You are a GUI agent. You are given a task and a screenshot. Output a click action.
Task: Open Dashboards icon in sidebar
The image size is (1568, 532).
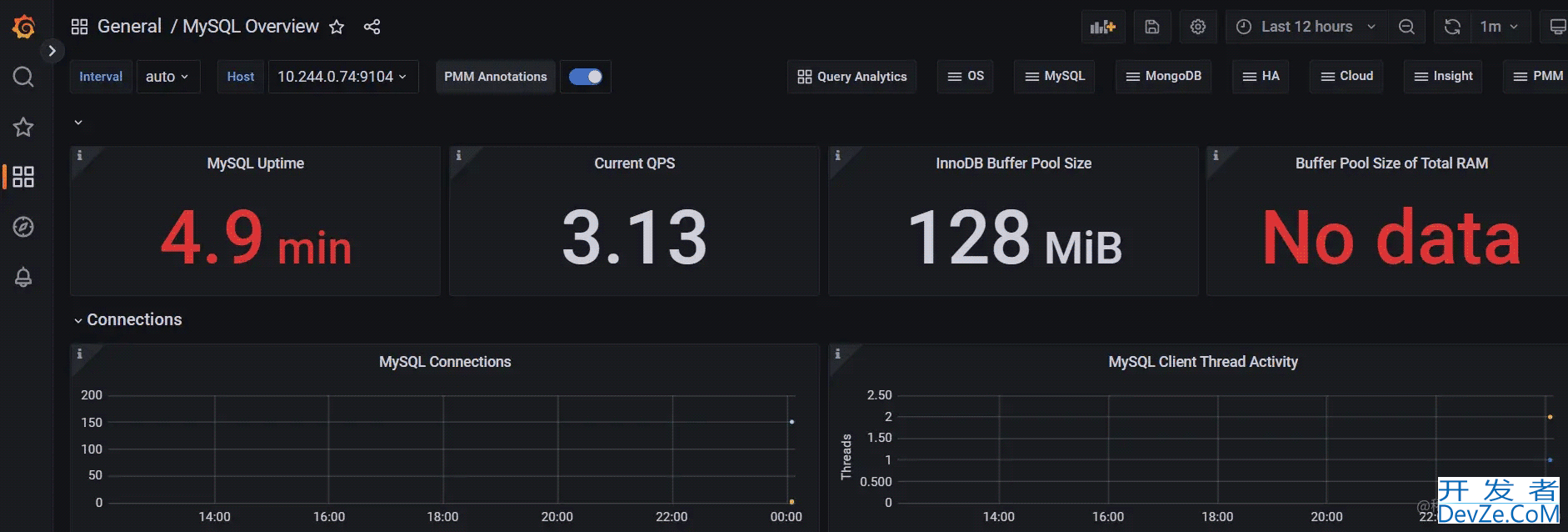point(23,177)
